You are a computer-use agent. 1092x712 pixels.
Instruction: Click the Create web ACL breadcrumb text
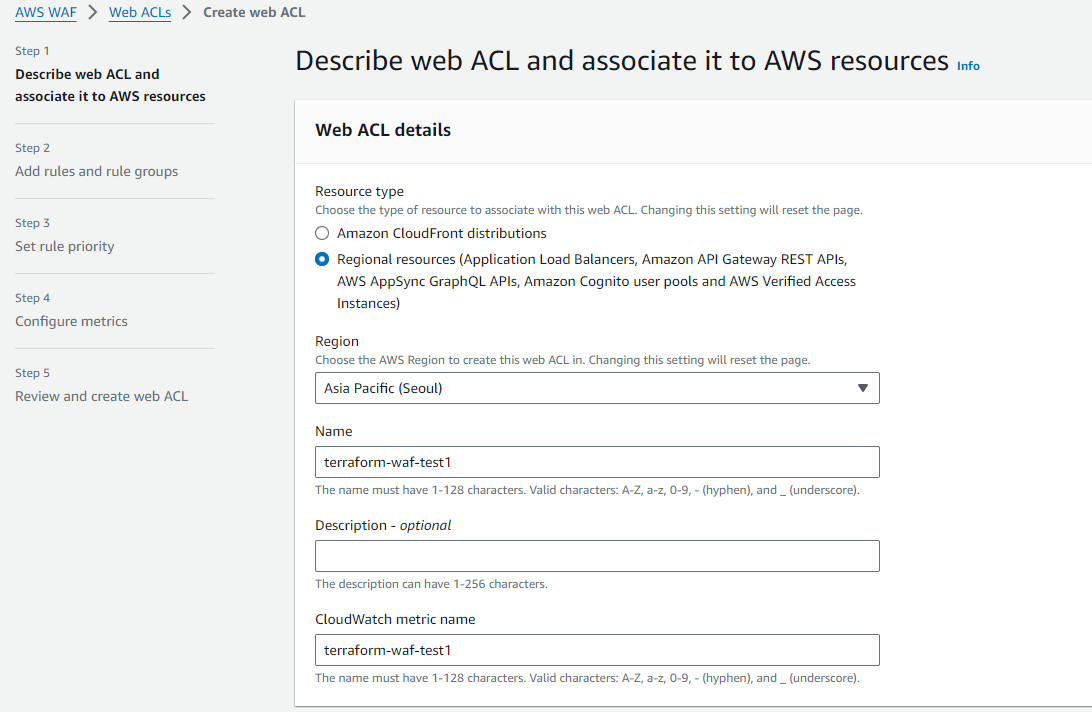coord(254,13)
